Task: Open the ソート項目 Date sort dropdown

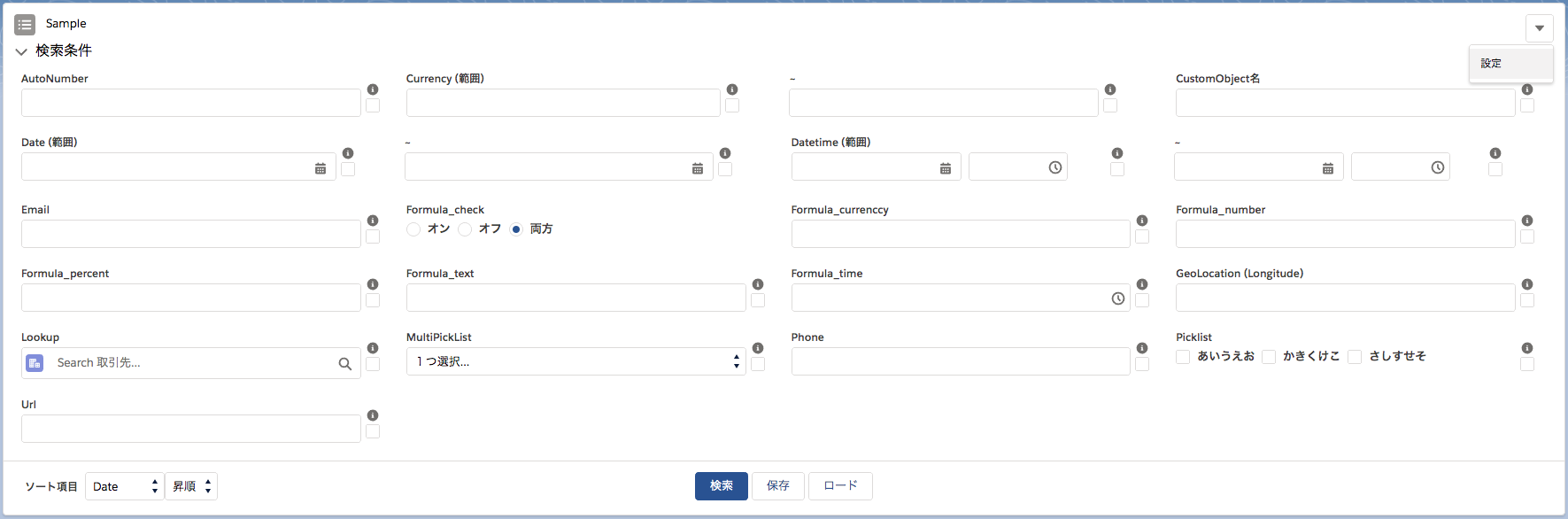Action: pyautogui.click(x=125, y=486)
